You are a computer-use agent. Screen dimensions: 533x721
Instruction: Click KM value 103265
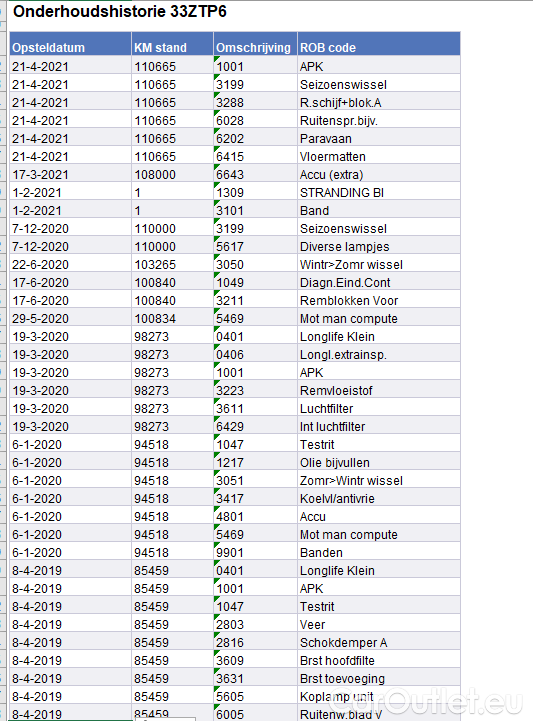172,264
